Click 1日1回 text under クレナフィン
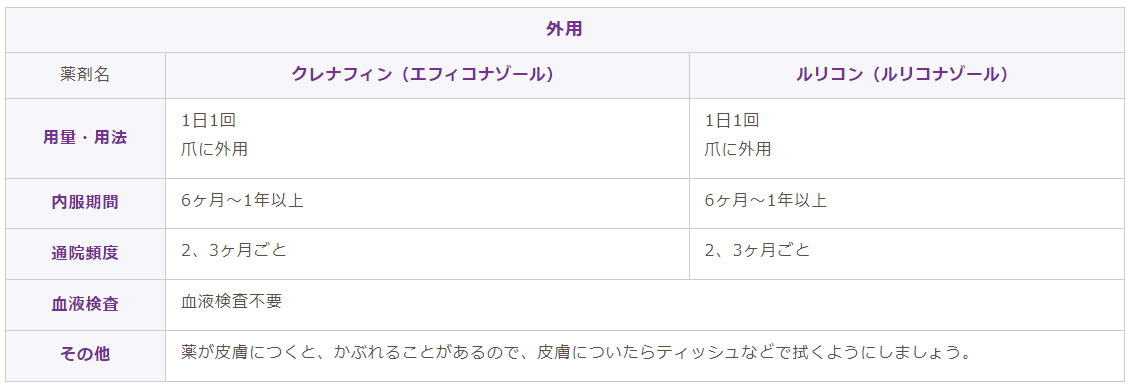 coord(209,120)
